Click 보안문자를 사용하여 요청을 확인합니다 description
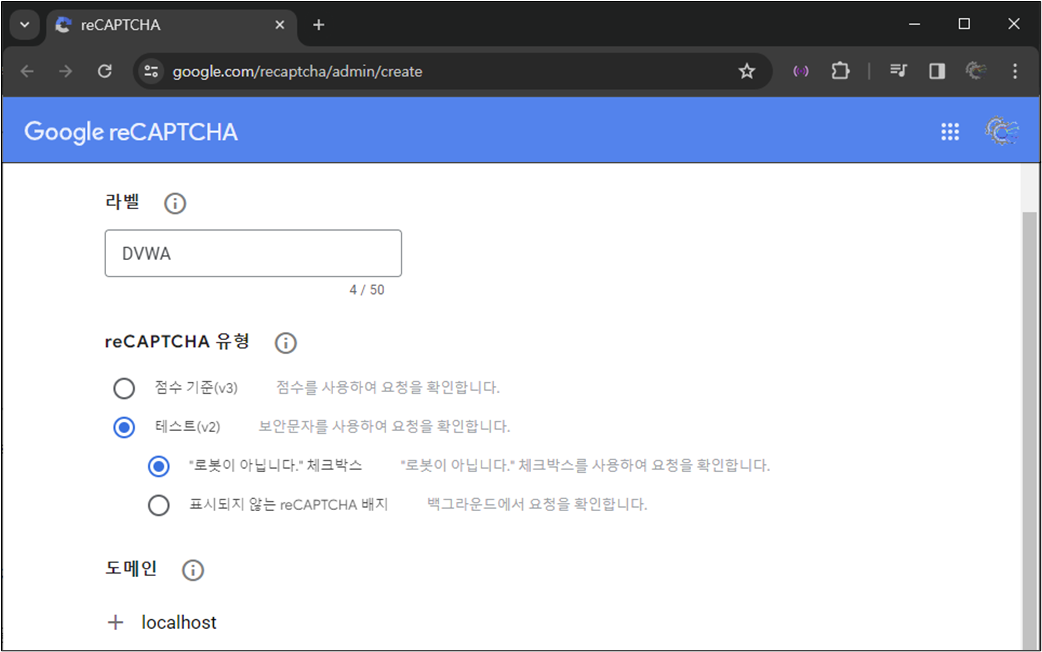 384,427
